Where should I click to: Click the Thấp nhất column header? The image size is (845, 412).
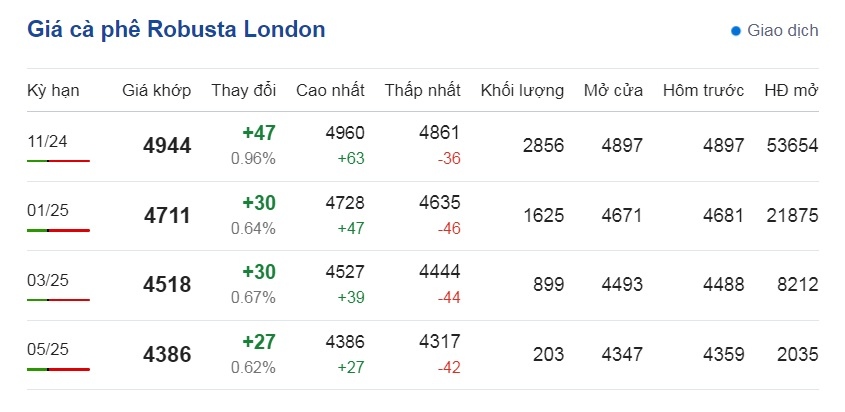422,90
